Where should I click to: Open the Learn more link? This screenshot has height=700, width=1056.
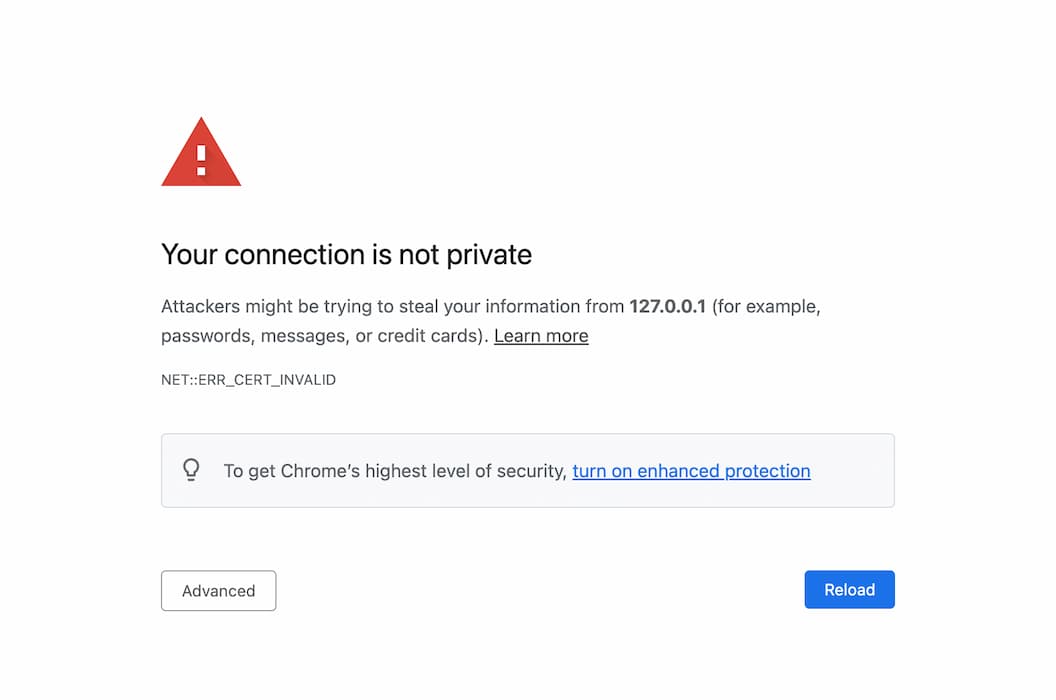(x=541, y=336)
